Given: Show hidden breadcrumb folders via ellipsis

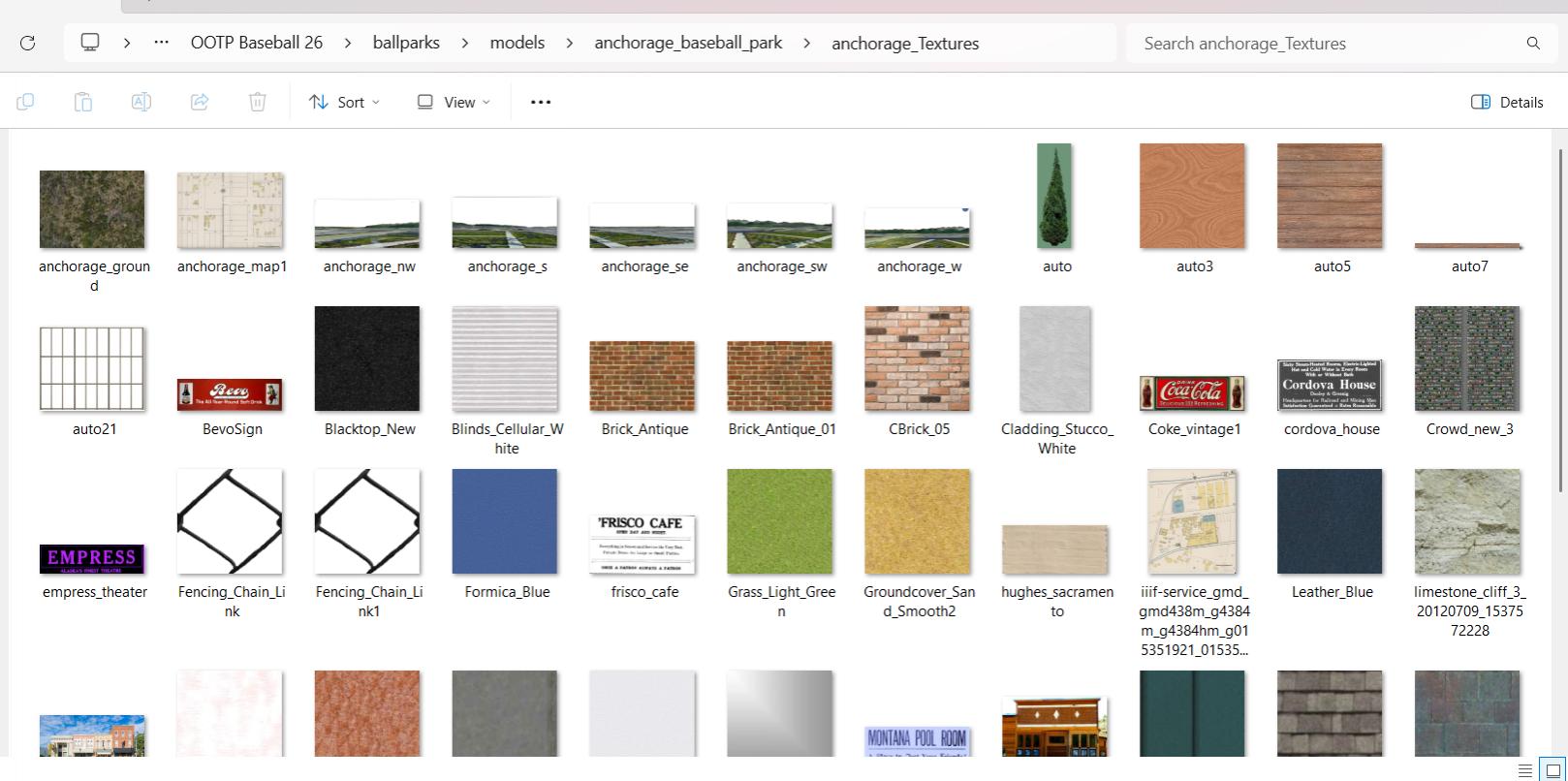Looking at the screenshot, I should pyautogui.click(x=162, y=43).
